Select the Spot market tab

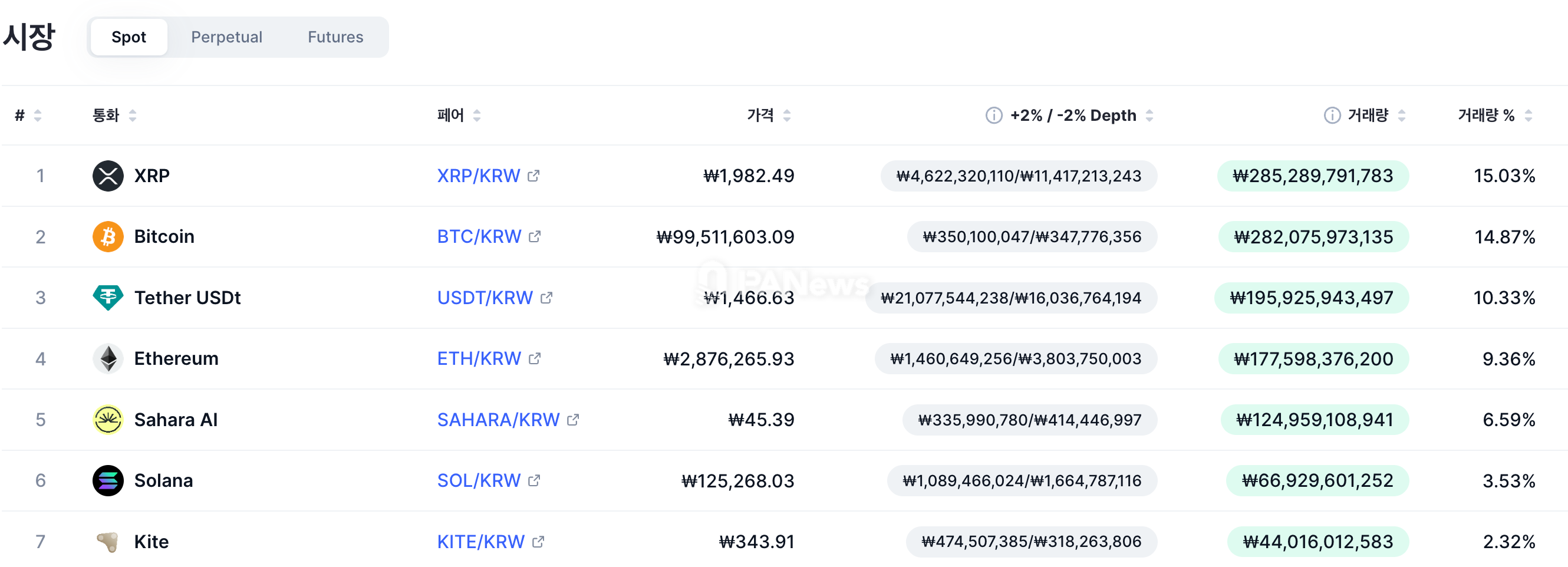[129, 37]
